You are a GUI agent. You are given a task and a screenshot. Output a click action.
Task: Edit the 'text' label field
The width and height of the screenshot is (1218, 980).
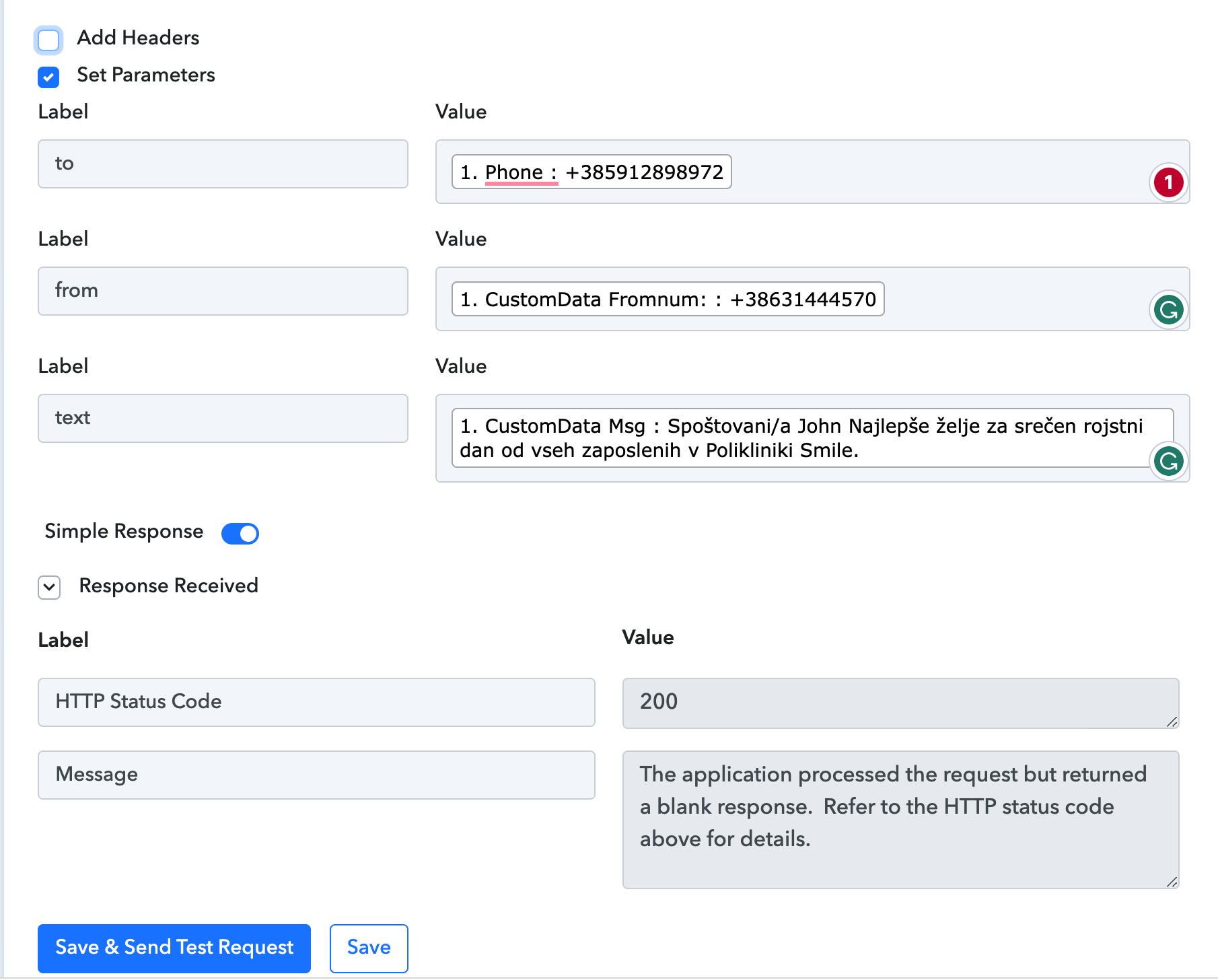pos(223,418)
